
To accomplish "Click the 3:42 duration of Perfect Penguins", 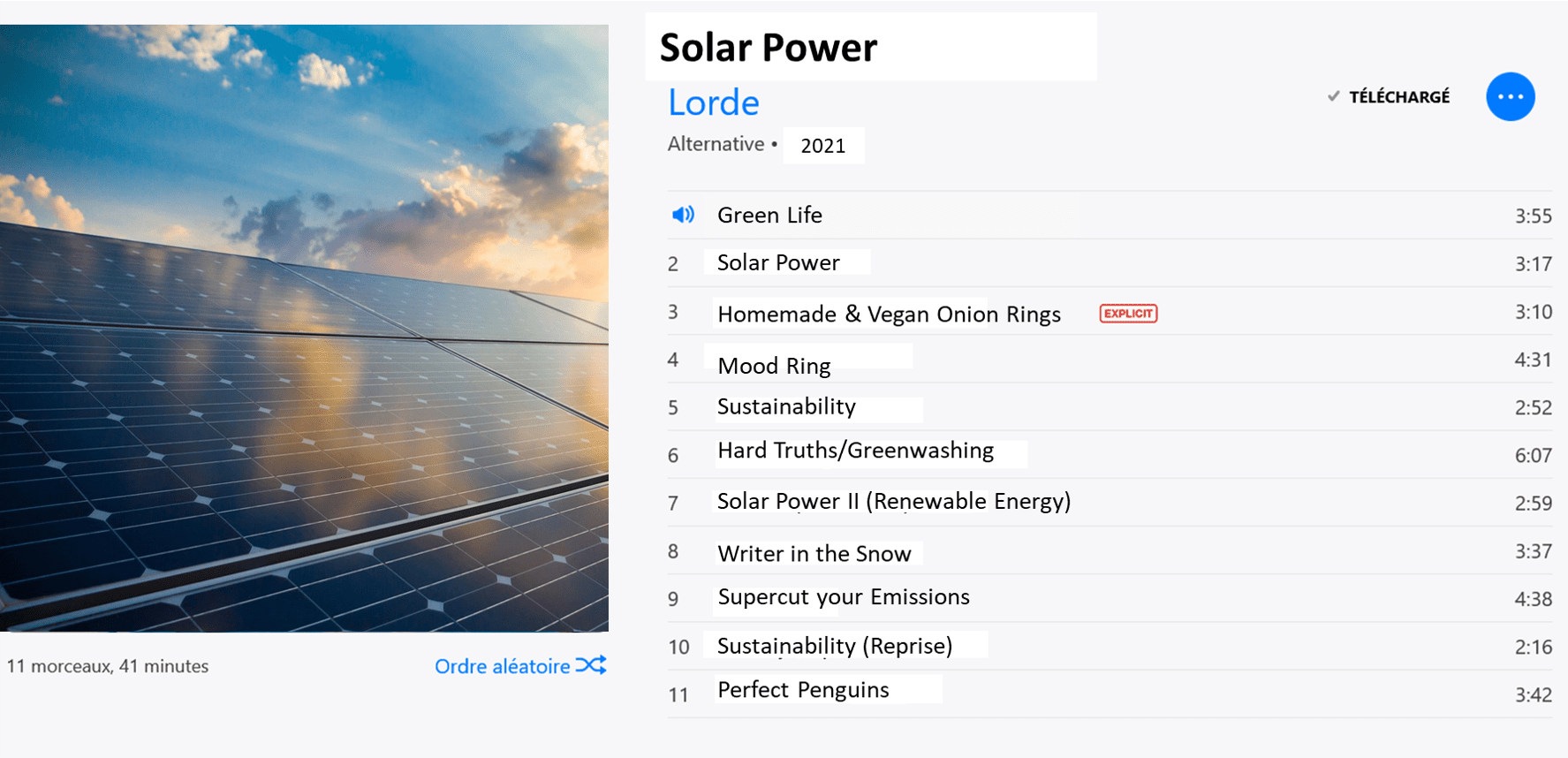I will point(1533,695).
